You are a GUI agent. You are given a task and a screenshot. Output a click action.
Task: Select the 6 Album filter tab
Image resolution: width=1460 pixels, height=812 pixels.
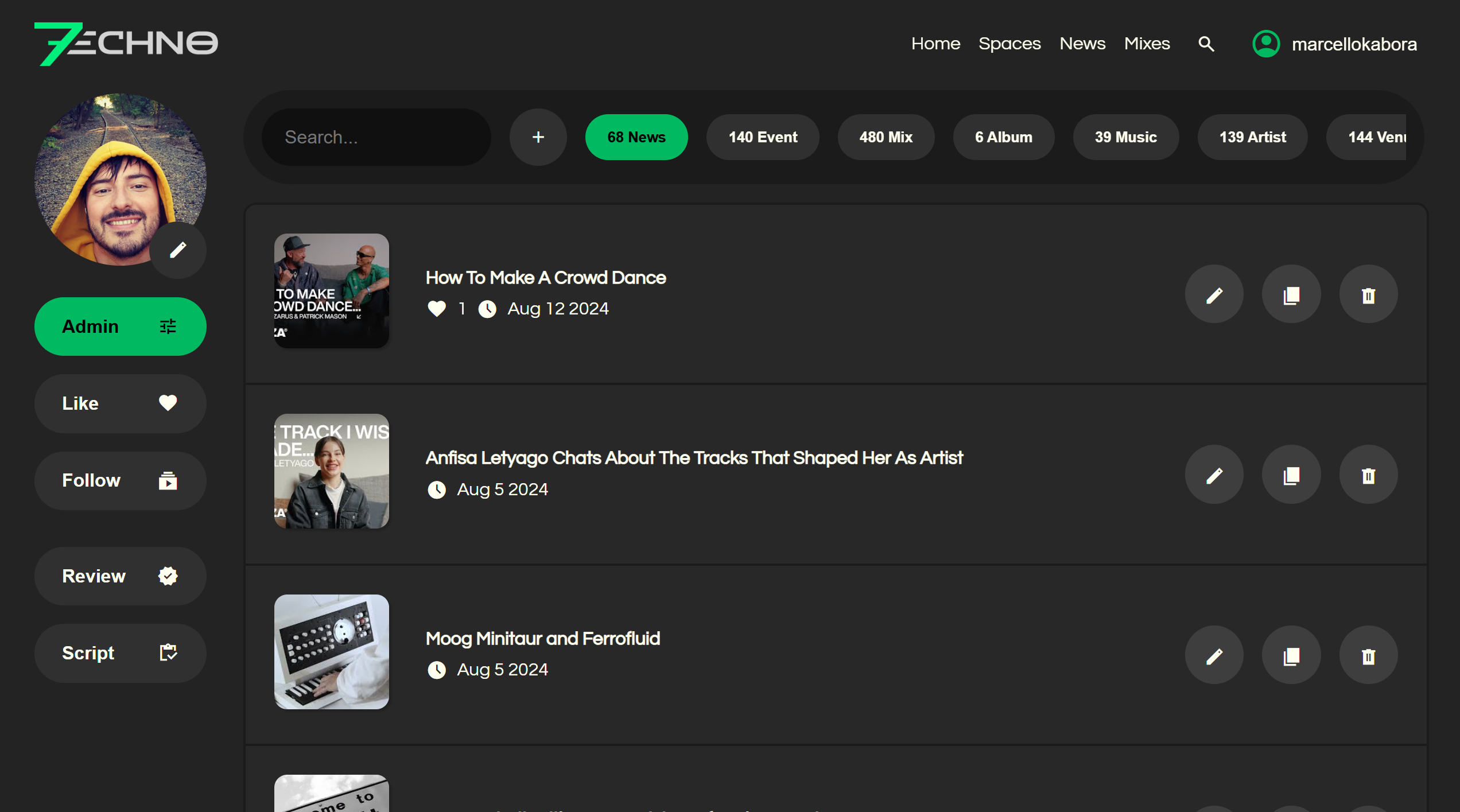1004,137
